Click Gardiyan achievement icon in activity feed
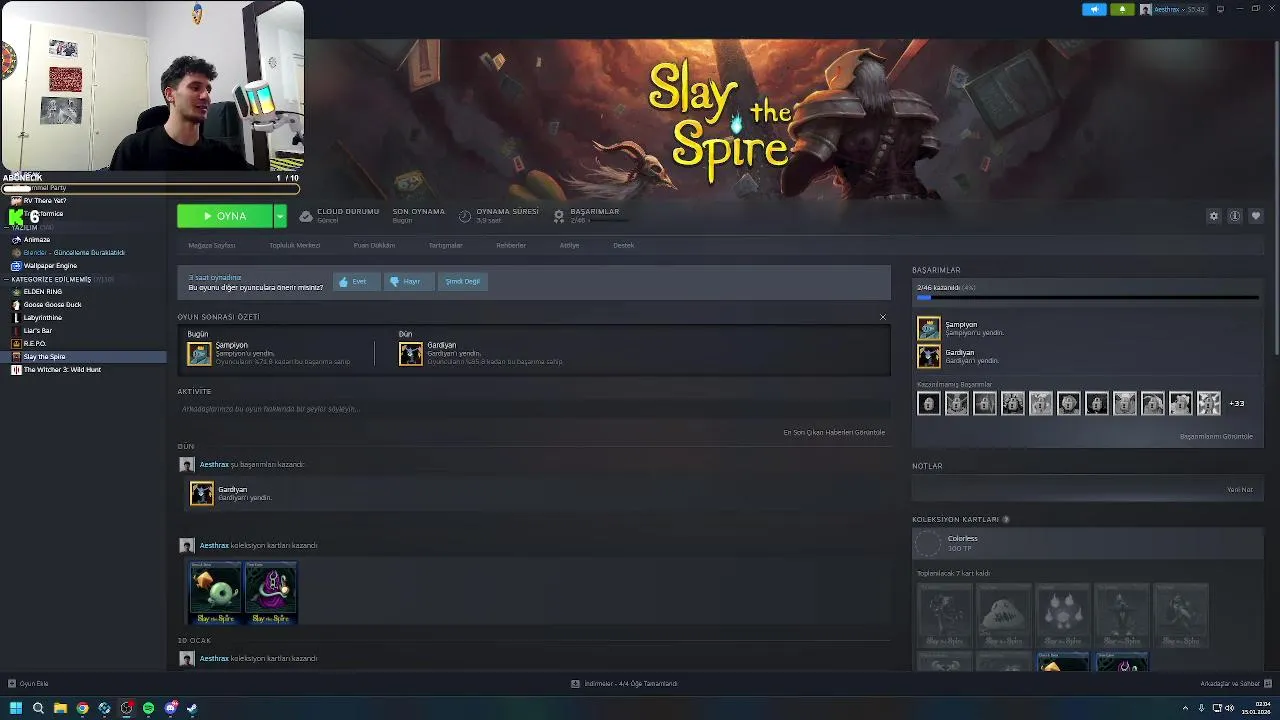This screenshot has height=720, width=1280. click(x=202, y=493)
